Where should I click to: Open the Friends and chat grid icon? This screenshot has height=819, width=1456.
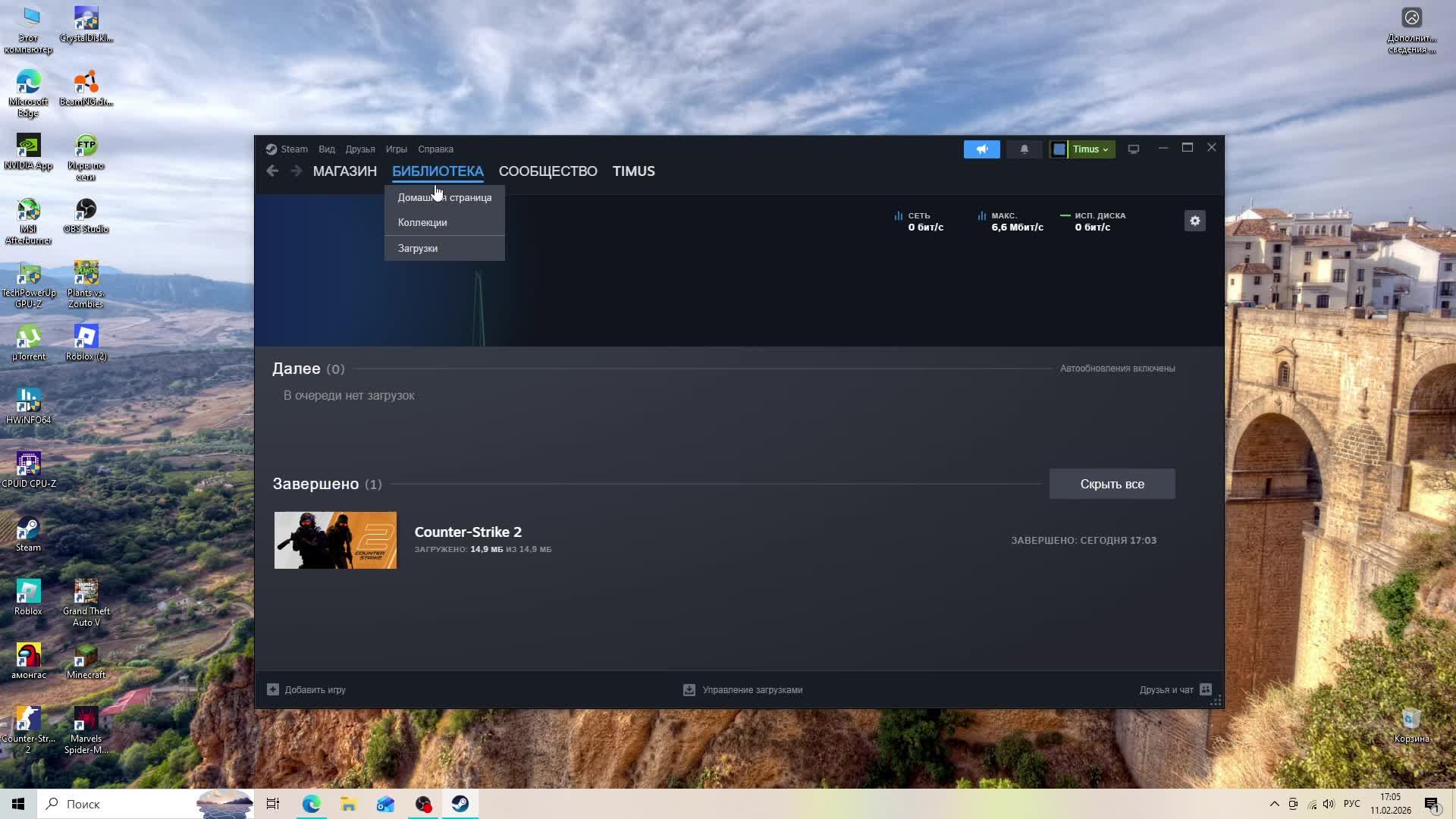click(x=1206, y=689)
